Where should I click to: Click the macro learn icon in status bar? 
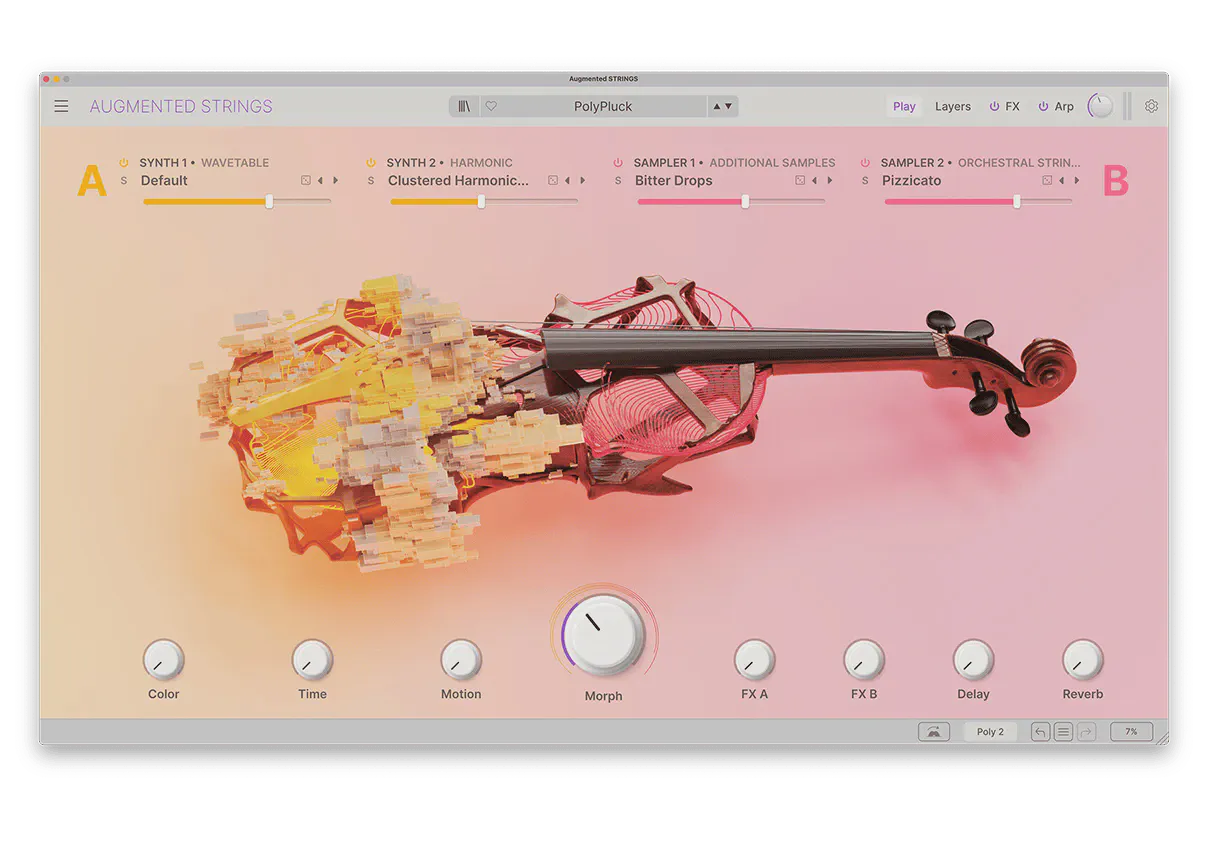coord(933,732)
